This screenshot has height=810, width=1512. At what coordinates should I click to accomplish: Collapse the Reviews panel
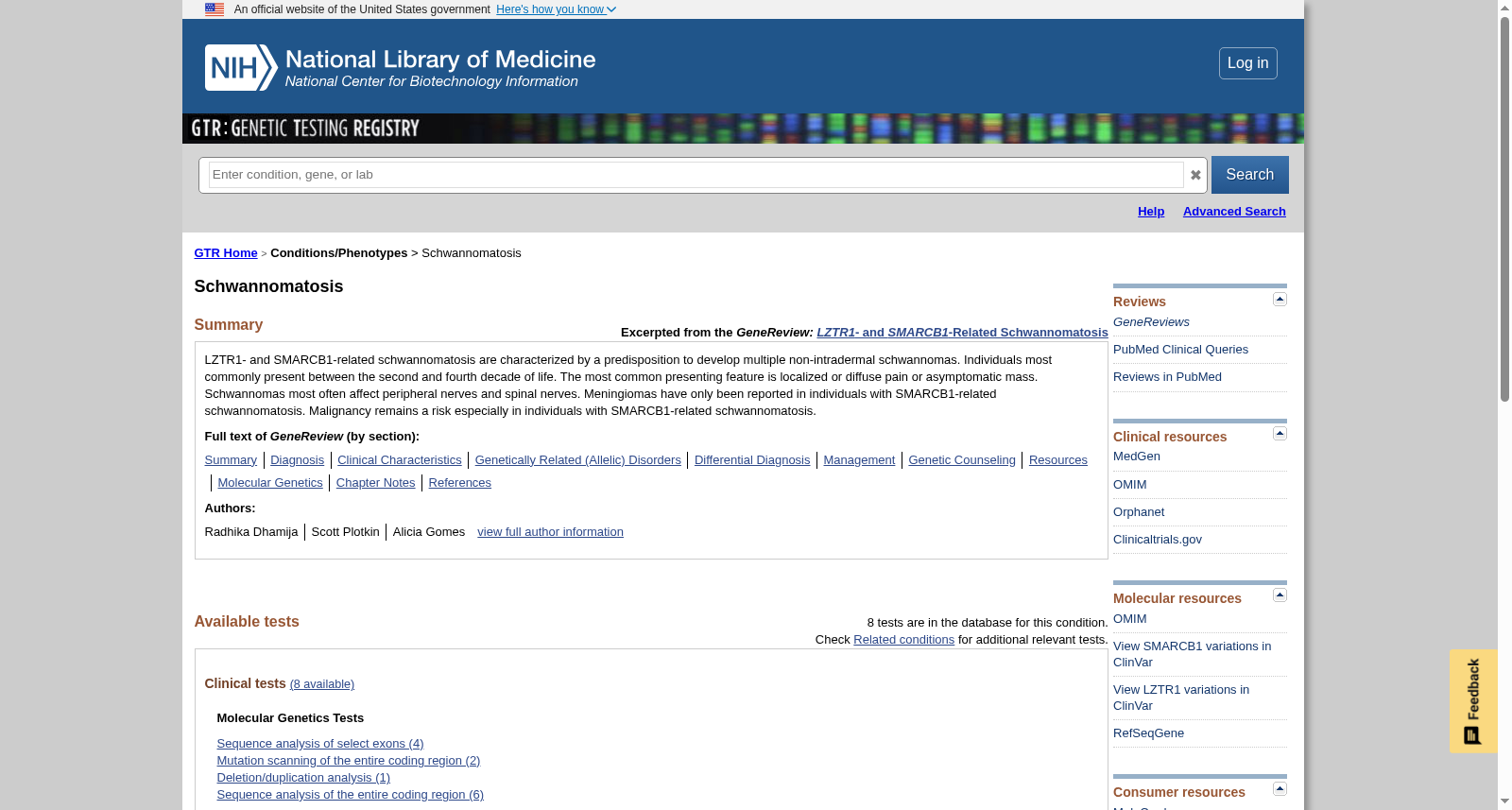pyautogui.click(x=1280, y=300)
